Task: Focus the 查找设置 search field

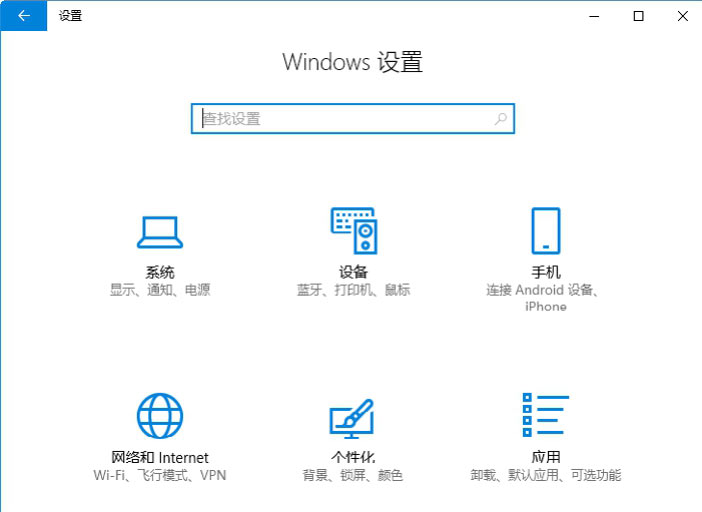Action: tap(353, 119)
